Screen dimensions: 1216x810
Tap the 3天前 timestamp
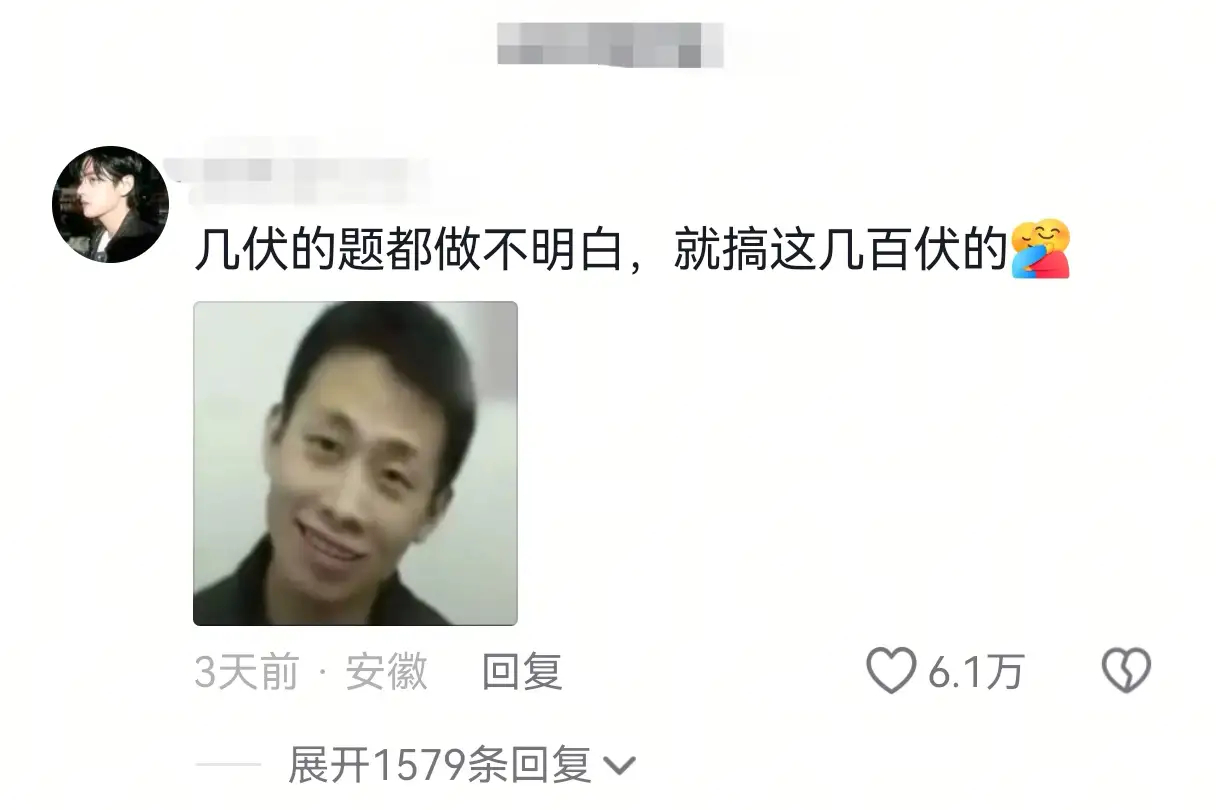[x=247, y=671]
